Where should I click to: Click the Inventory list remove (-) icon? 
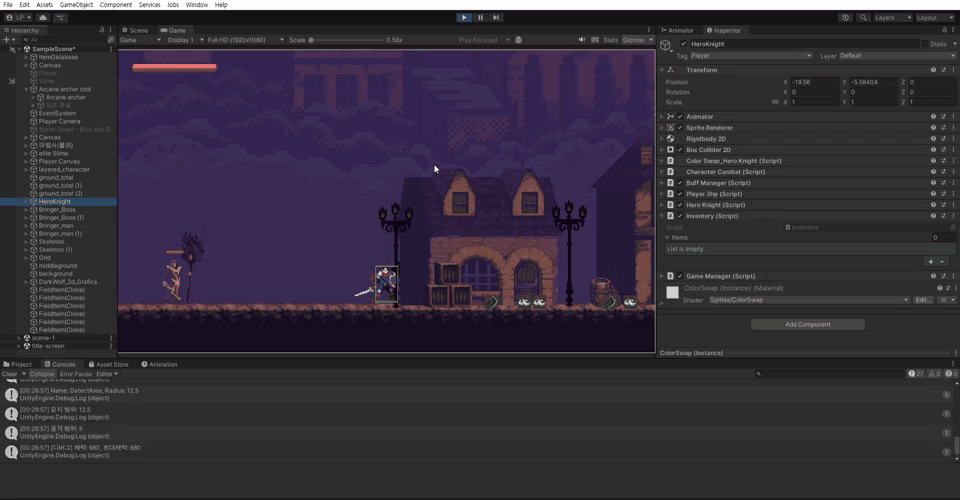[942, 262]
